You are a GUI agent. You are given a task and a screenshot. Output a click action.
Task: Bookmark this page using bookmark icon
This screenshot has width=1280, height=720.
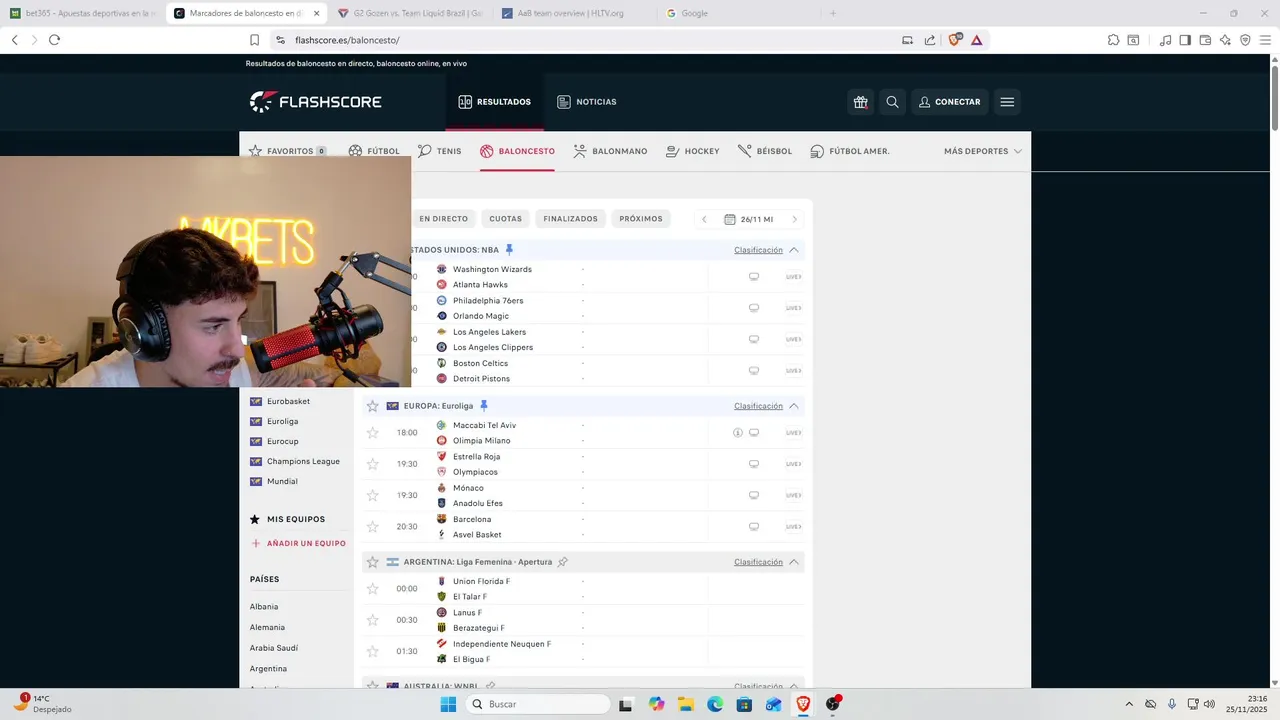pyautogui.click(x=254, y=40)
